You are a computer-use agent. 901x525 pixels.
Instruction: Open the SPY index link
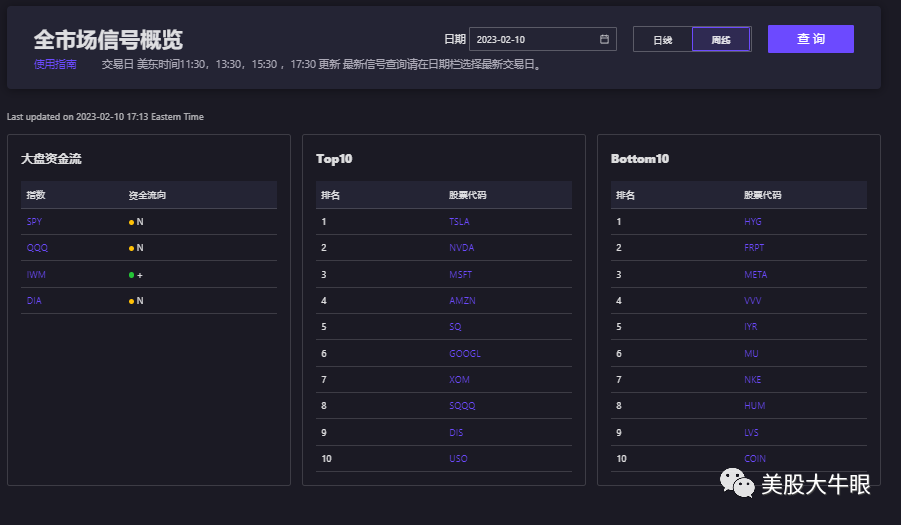tap(34, 222)
